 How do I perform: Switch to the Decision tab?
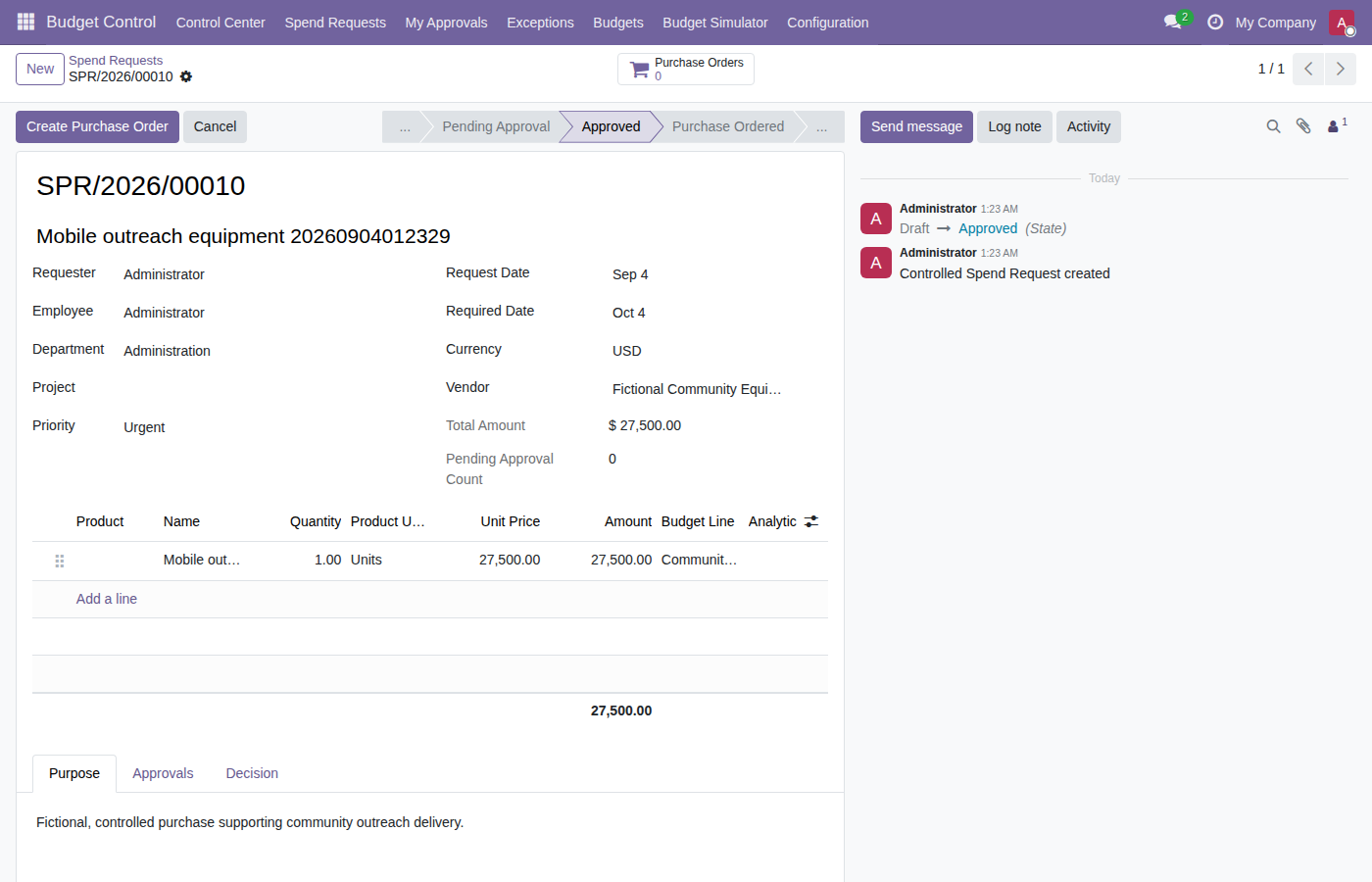[x=252, y=773]
